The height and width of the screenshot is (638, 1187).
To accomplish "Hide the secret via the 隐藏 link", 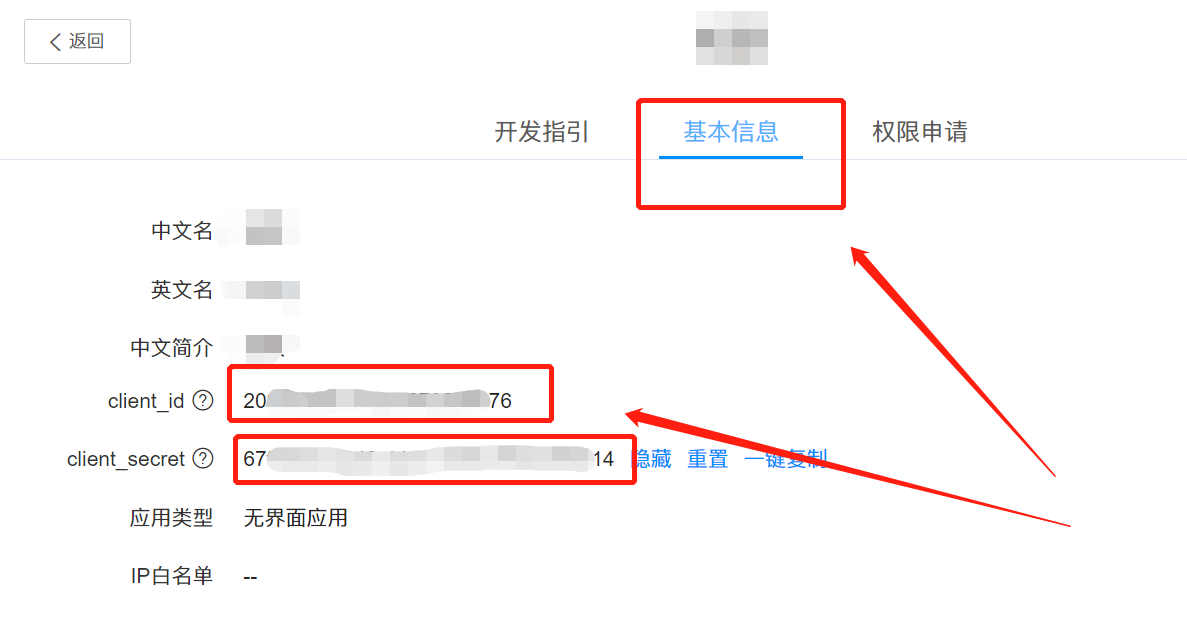I will (x=652, y=459).
